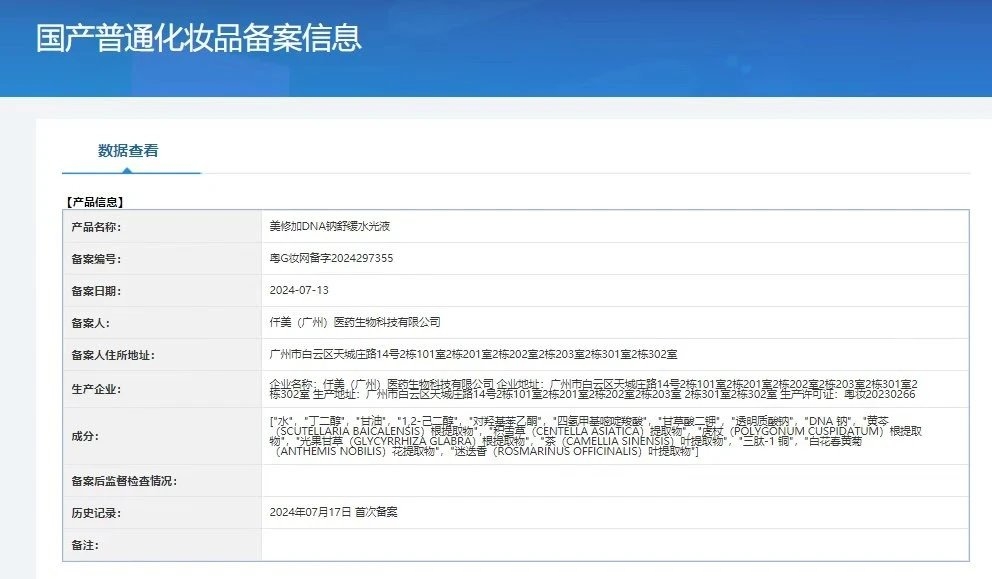Click the 备案后监督检查情况 row label
This screenshot has height=579, width=992.
click(x=124, y=481)
